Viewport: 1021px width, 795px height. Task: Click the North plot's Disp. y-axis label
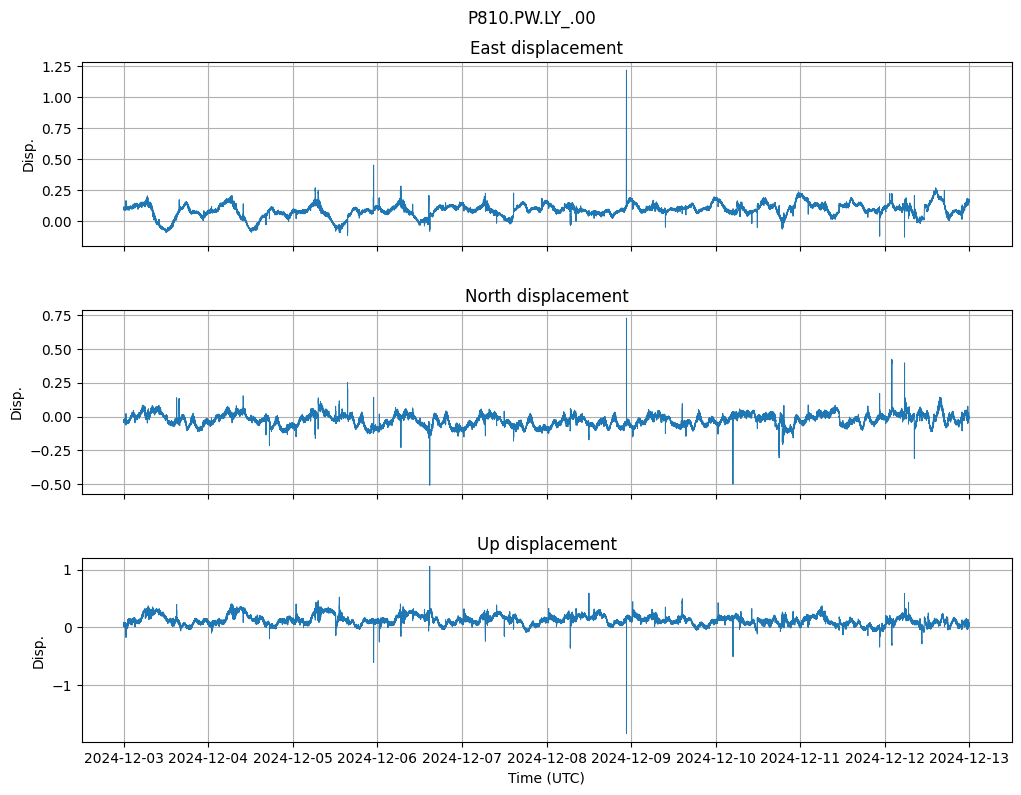[17, 402]
